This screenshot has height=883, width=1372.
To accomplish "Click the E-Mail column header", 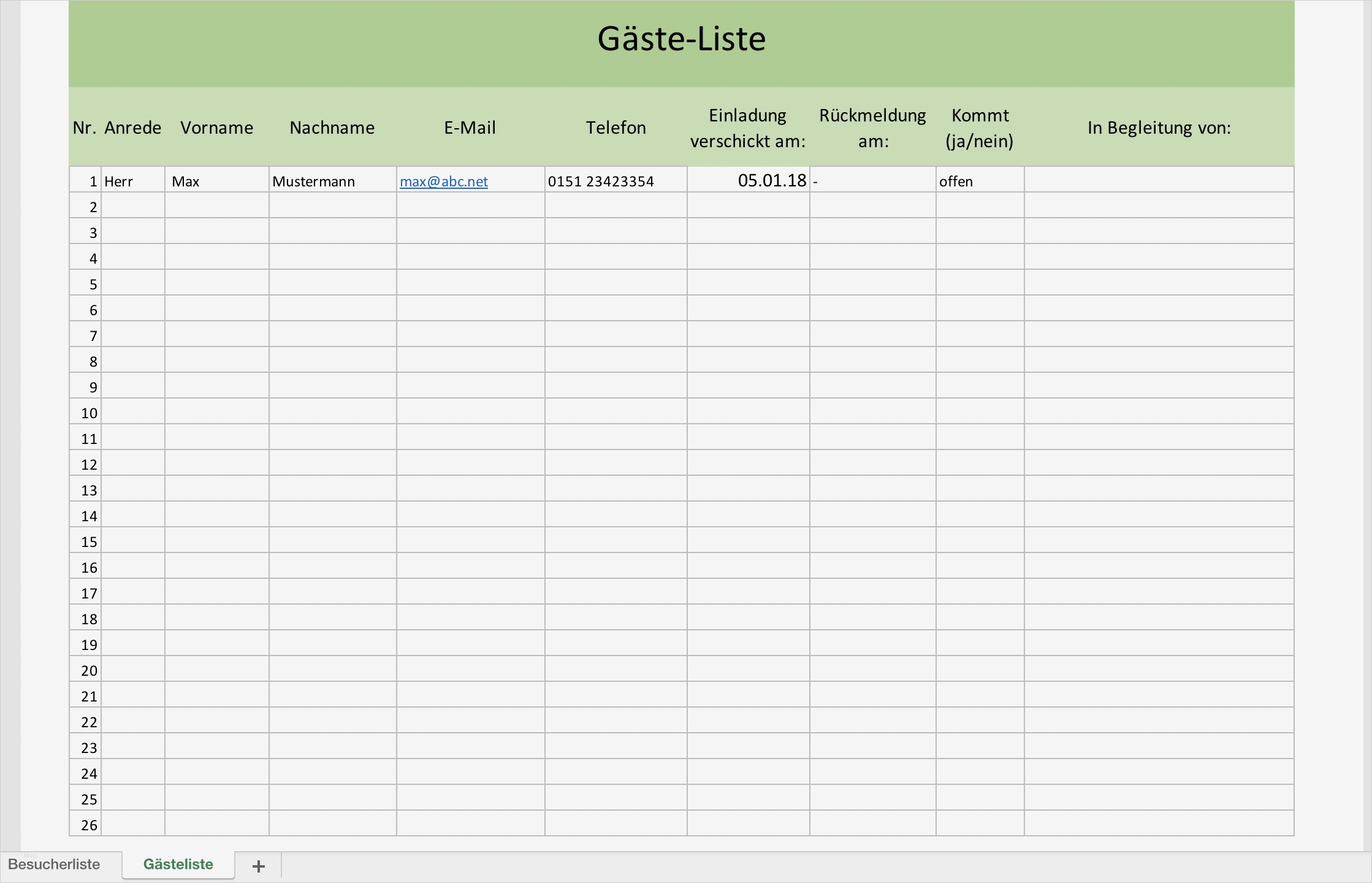I will [470, 128].
